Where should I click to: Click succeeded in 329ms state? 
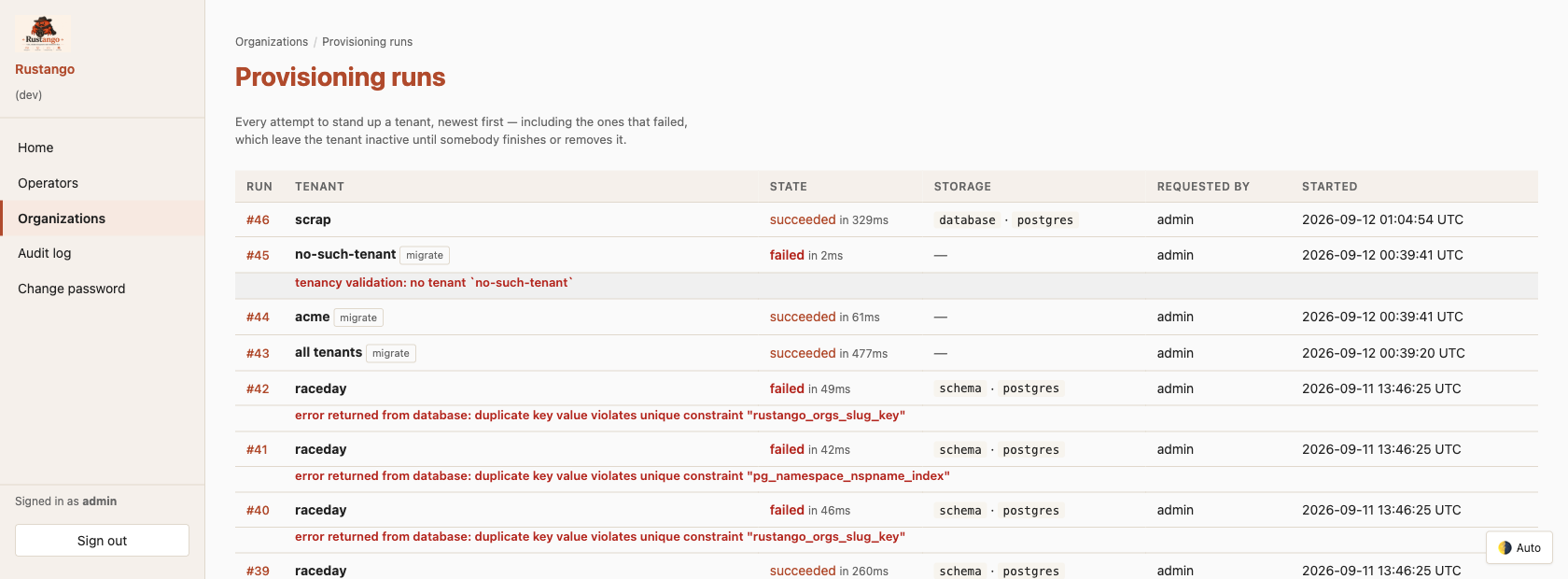pos(829,219)
